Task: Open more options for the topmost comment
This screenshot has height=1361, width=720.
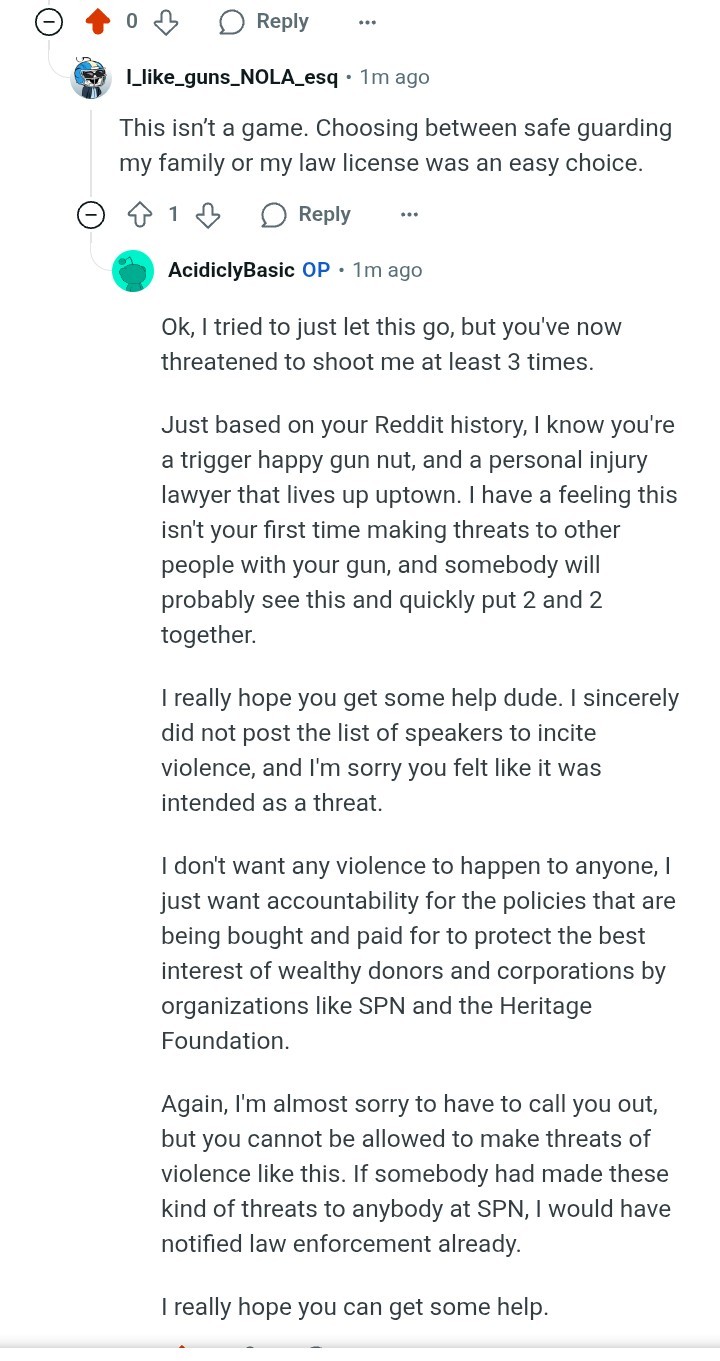Action: point(367,21)
